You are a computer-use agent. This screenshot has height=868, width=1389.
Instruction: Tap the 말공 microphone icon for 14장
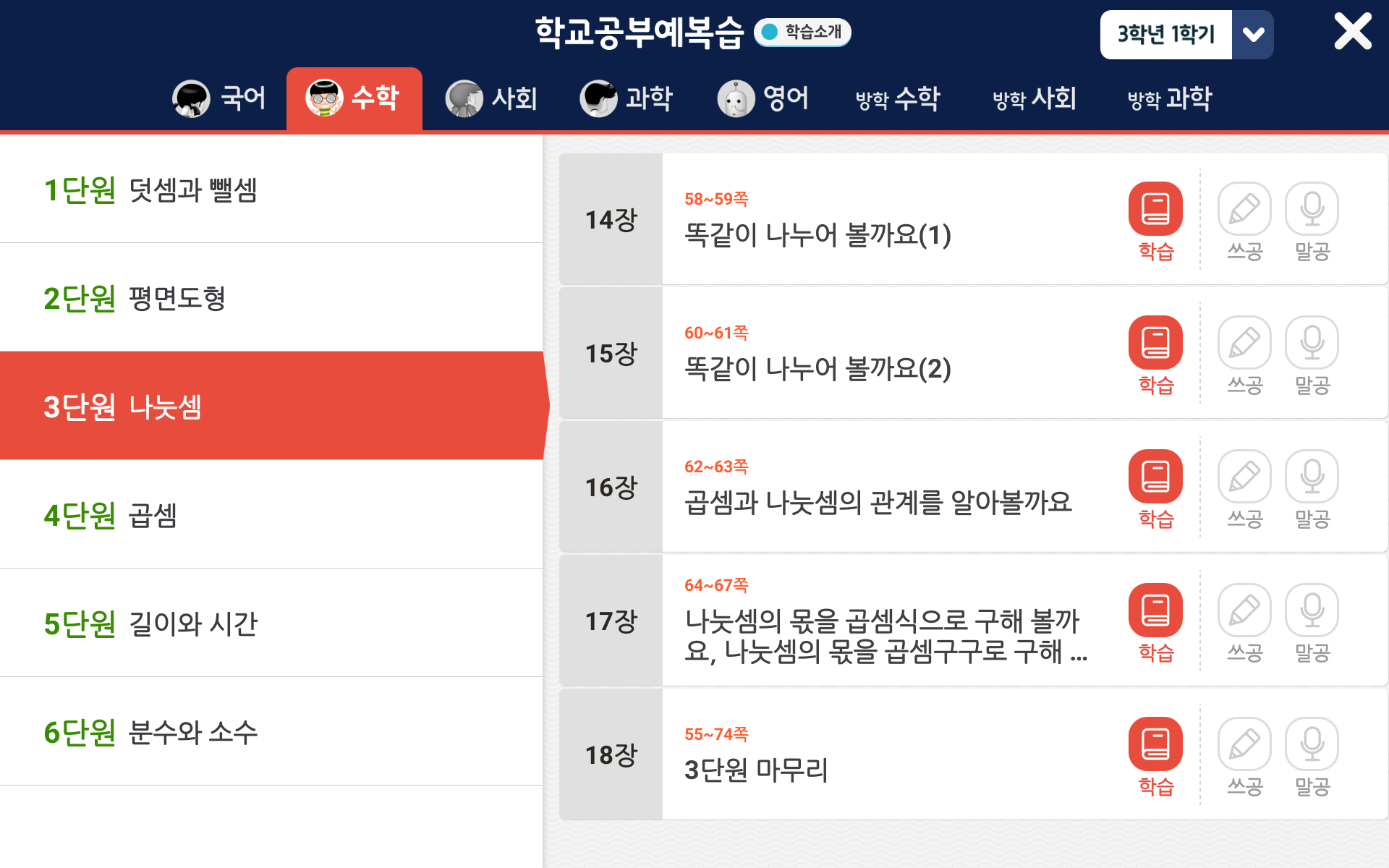1312,209
